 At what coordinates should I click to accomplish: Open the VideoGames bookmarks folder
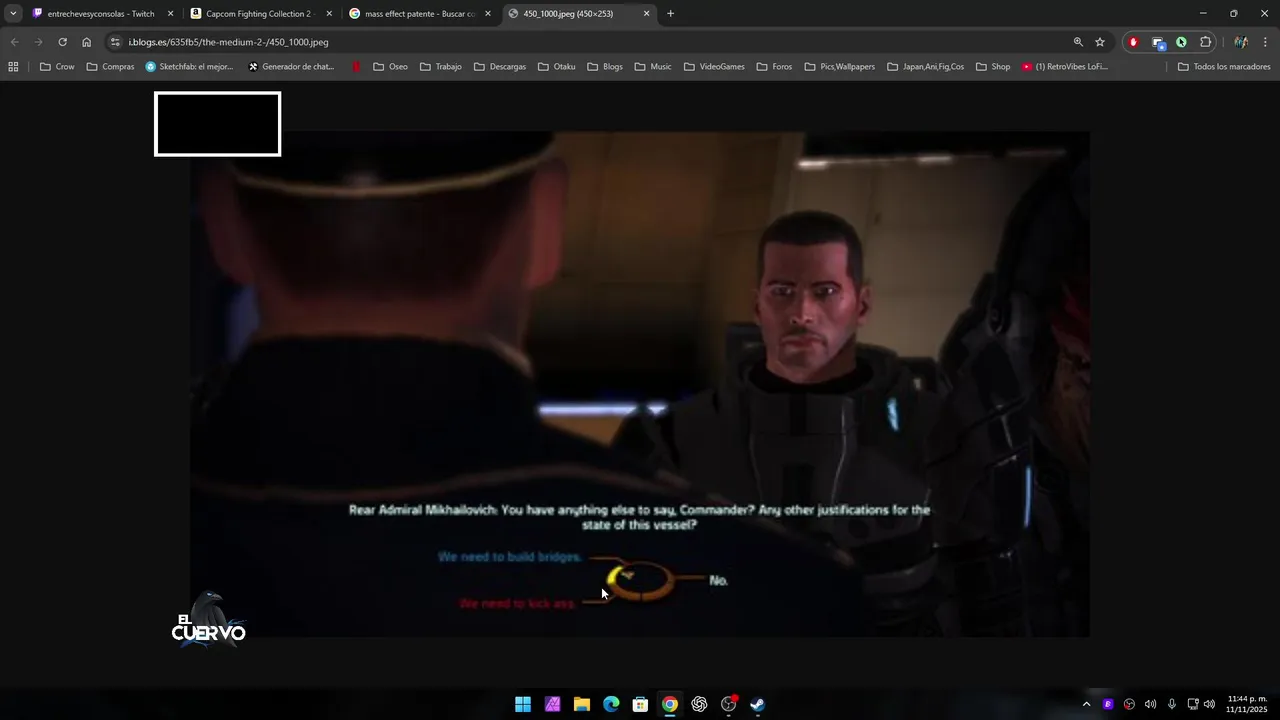714,67
